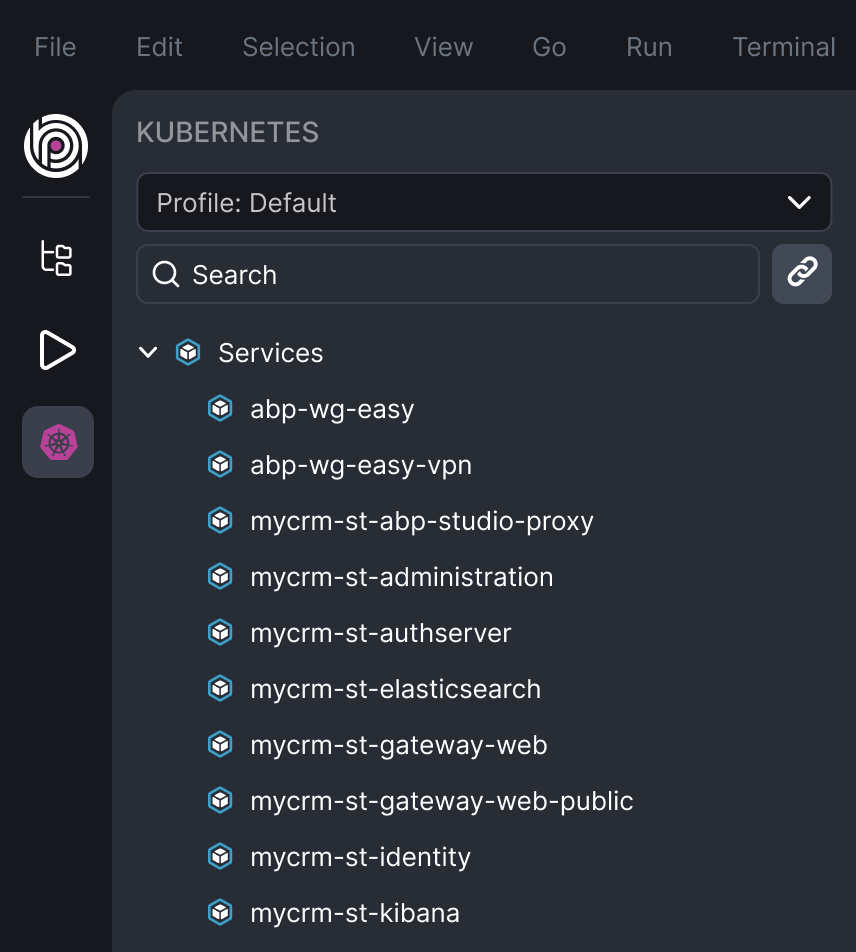This screenshot has height=952, width=856.
Task: Open the Selection menu
Action: (299, 47)
